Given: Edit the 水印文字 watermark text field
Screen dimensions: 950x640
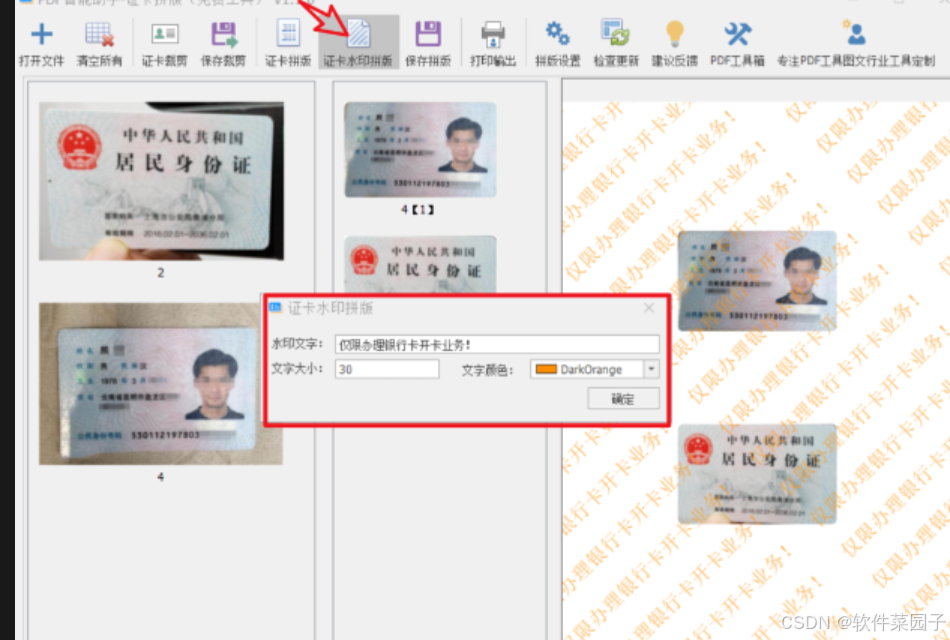Looking at the screenshot, I should (x=497, y=344).
